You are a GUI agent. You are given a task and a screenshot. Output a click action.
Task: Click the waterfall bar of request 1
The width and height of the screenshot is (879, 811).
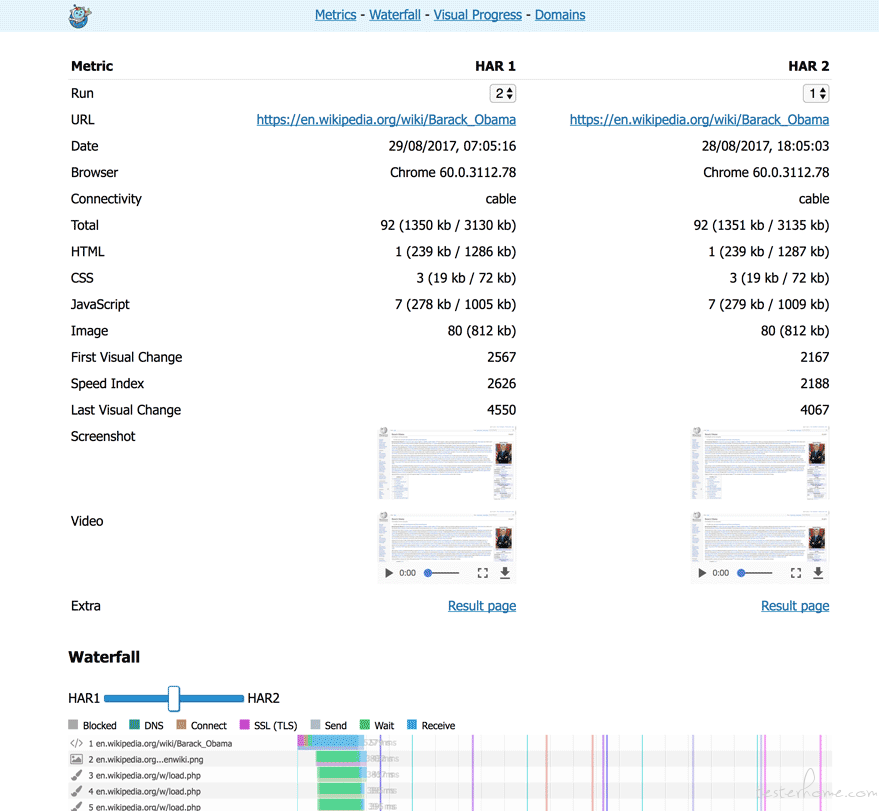331,742
